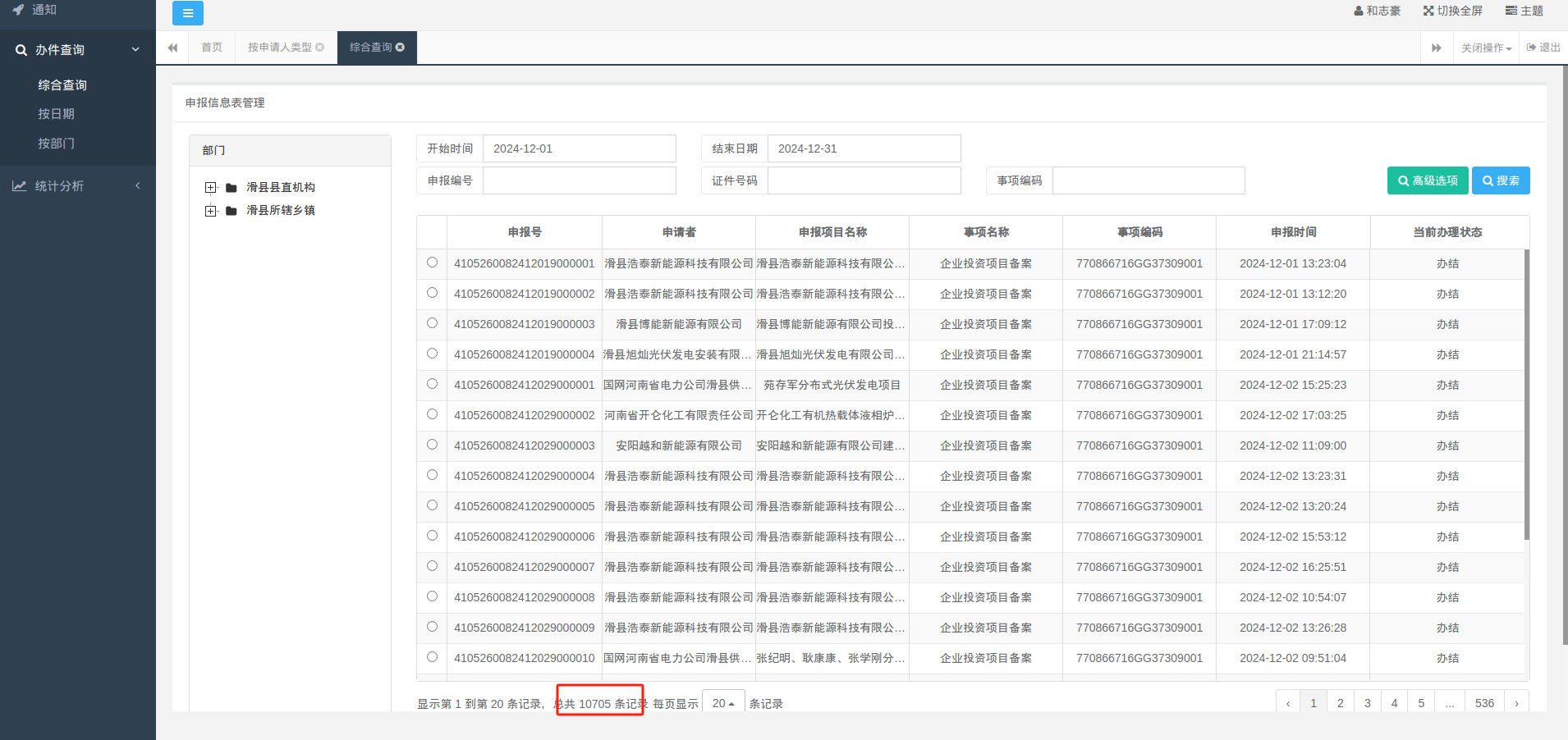Expand the 滑县所辖乡镇 tree node
This screenshot has width=1568, height=740.
(x=211, y=211)
